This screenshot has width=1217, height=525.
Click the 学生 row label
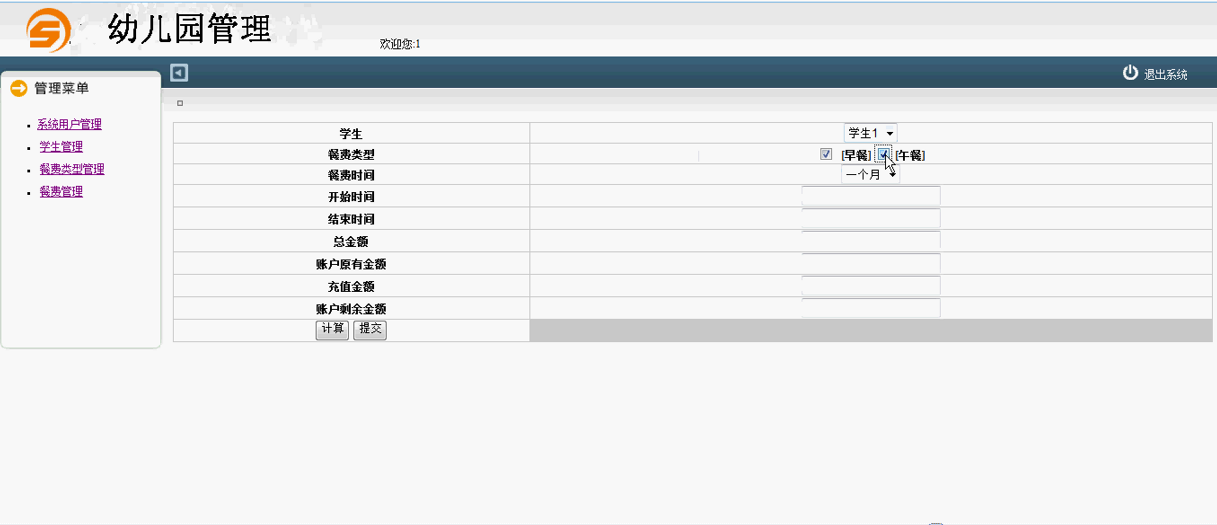(x=351, y=133)
